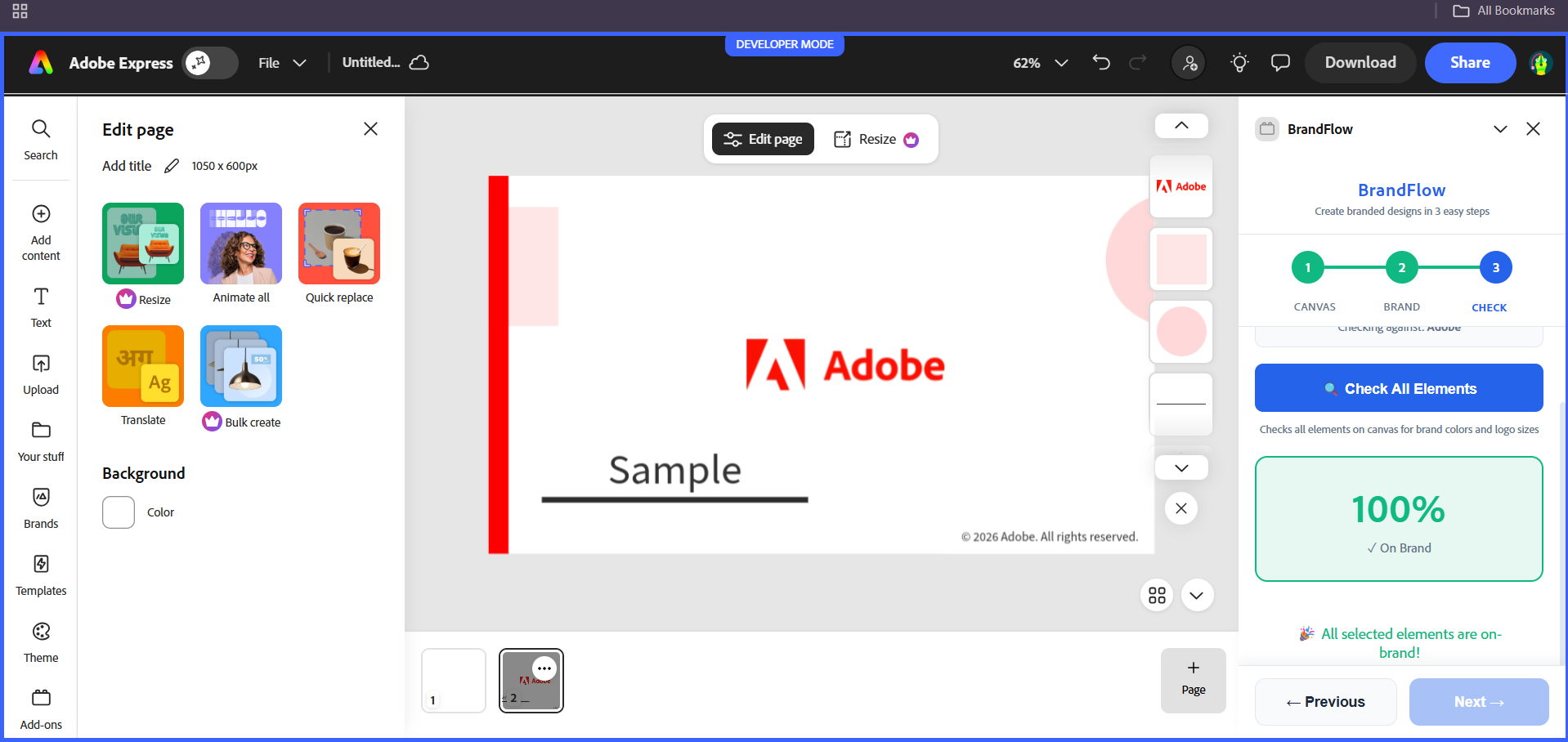
Task: Move down in the layers stack
Action: 1181,468
